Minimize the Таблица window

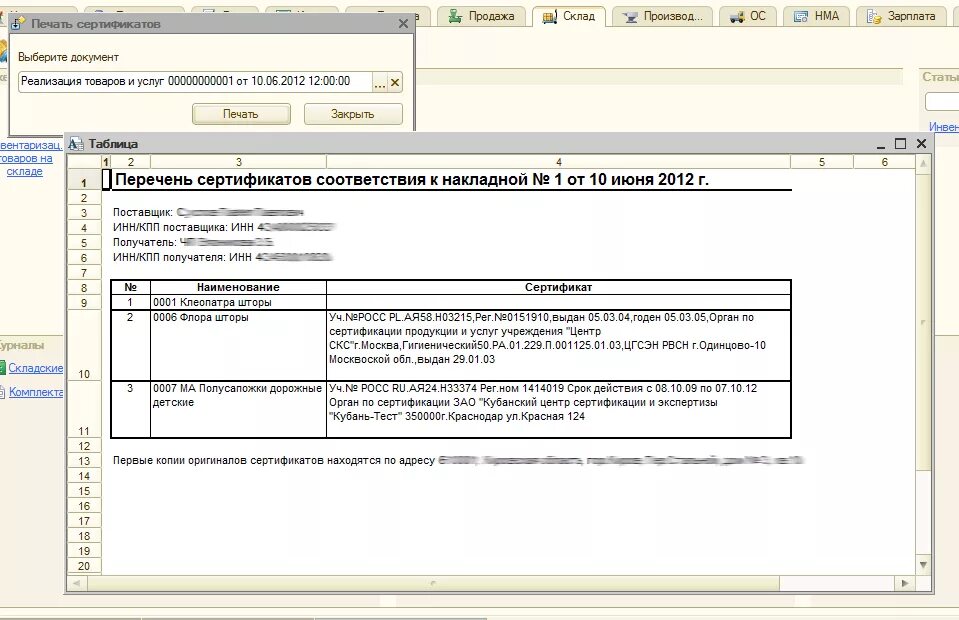881,144
